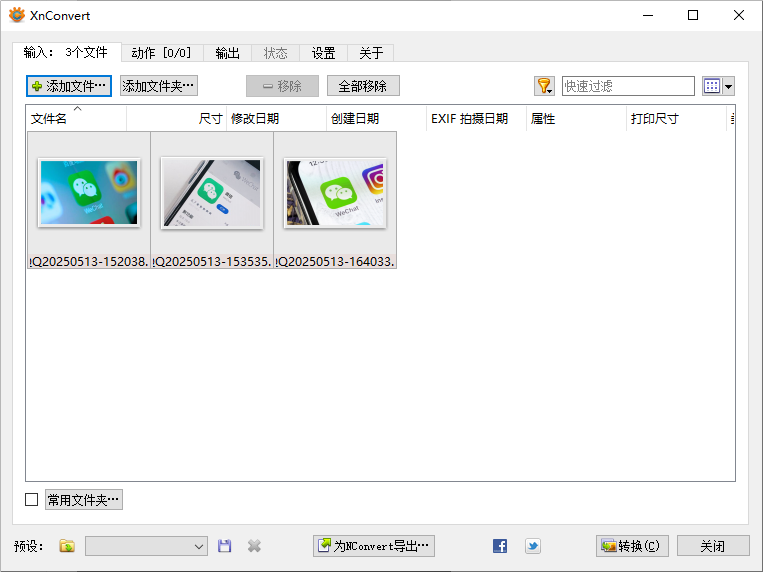
Task: Click the 常用文件夹 button
Action: coord(84,499)
